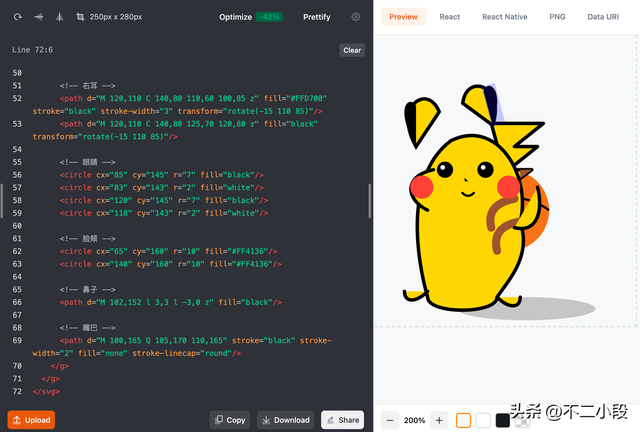Open the React Native tab
The image size is (640, 432).
pyautogui.click(x=504, y=17)
